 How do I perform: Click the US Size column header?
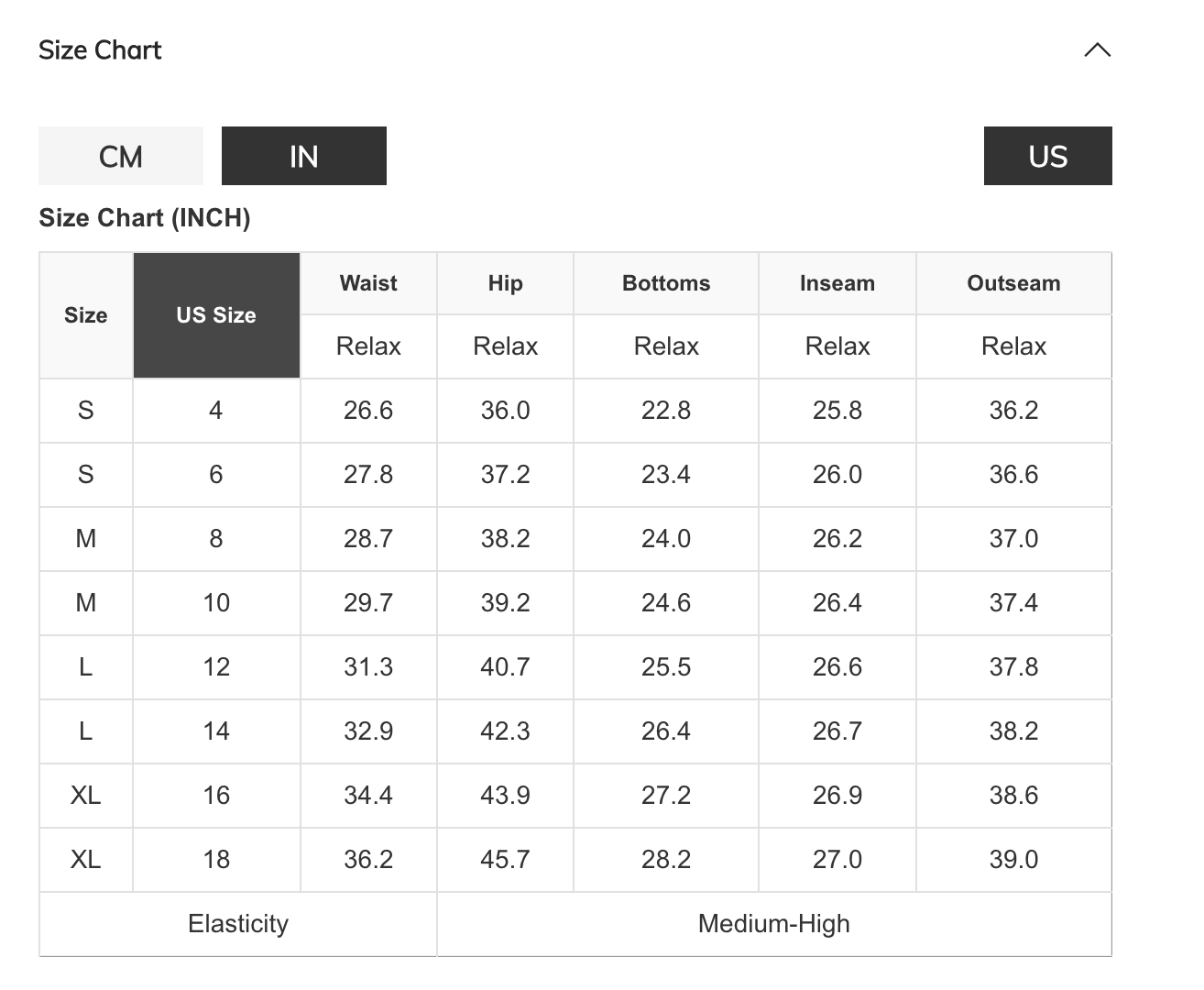point(216,315)
